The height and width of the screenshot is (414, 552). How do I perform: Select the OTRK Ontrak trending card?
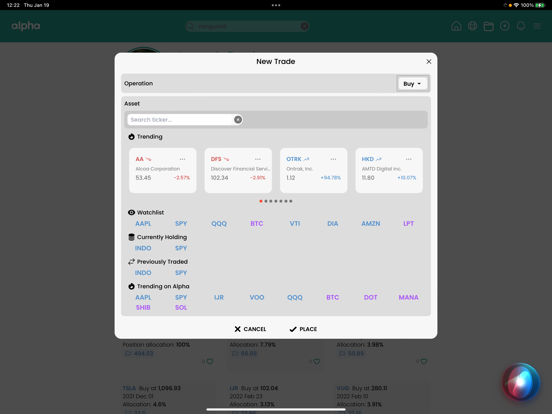pyautogui.click(x=313, y=170)
